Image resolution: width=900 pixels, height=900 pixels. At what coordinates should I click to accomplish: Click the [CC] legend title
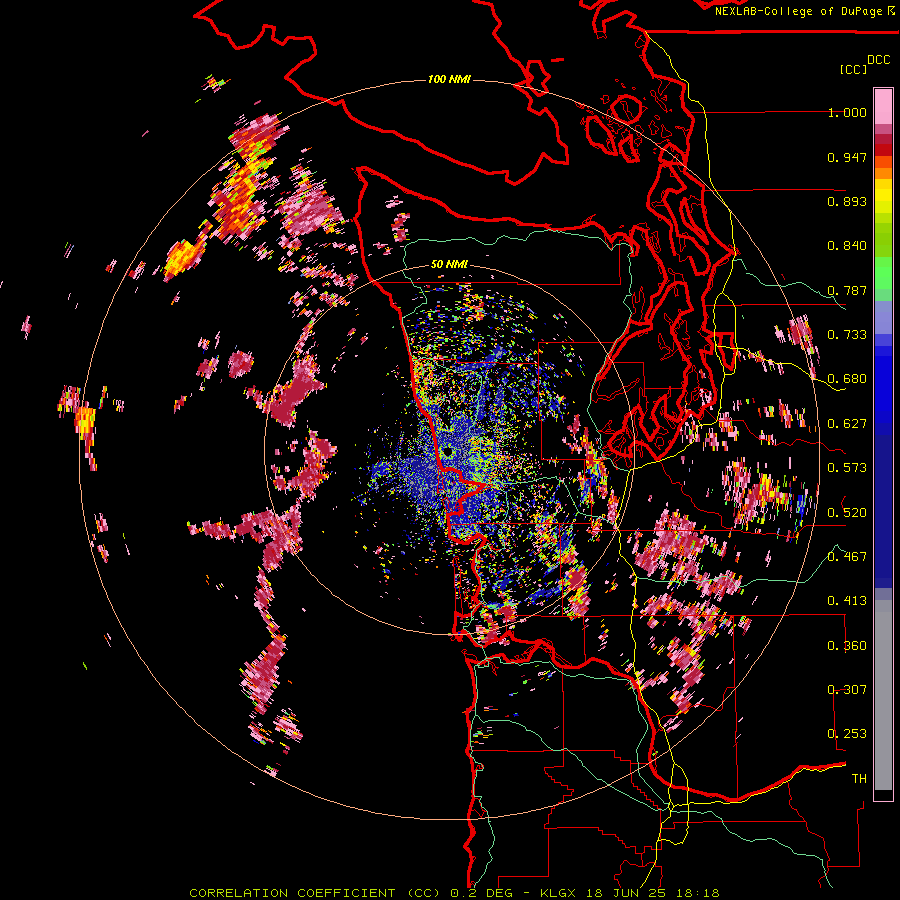click(x=853, y=69)
